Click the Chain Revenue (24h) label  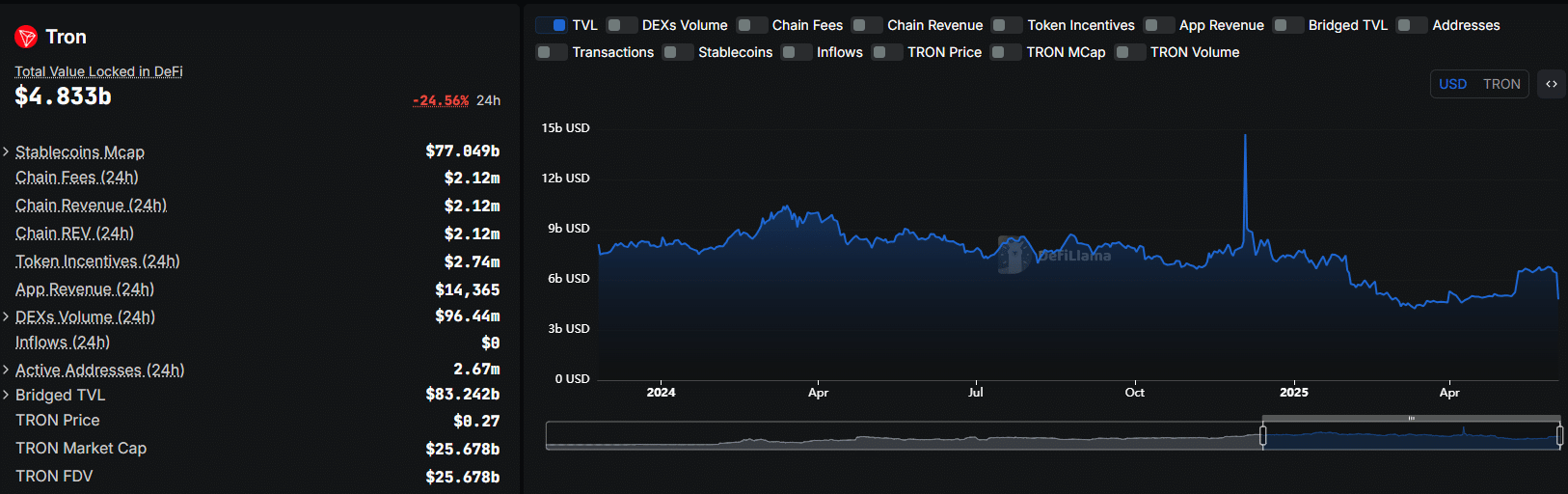tap(91, 206)
